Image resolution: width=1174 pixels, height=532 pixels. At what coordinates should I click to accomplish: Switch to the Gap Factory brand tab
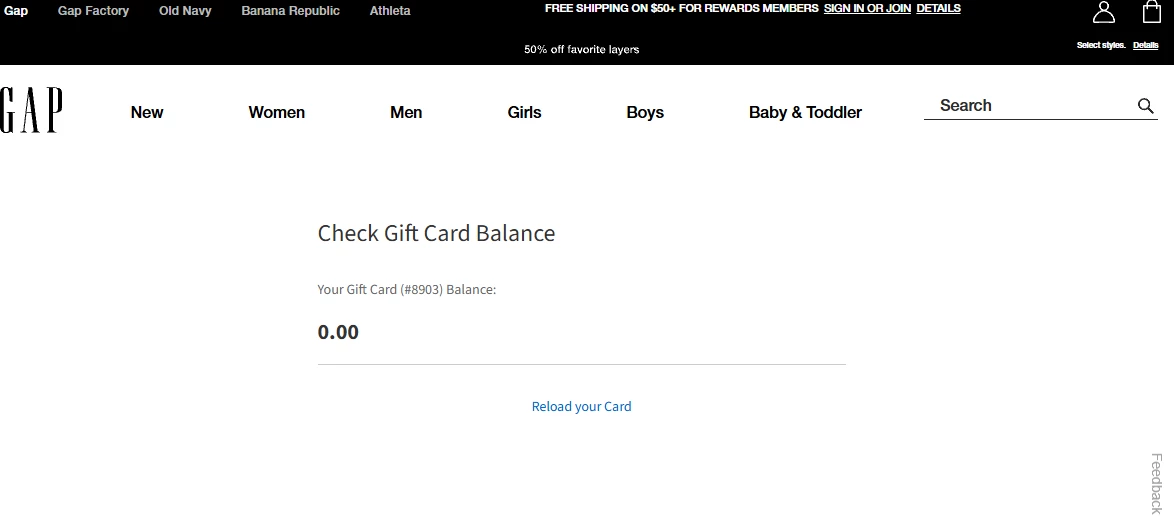[93, 11]
